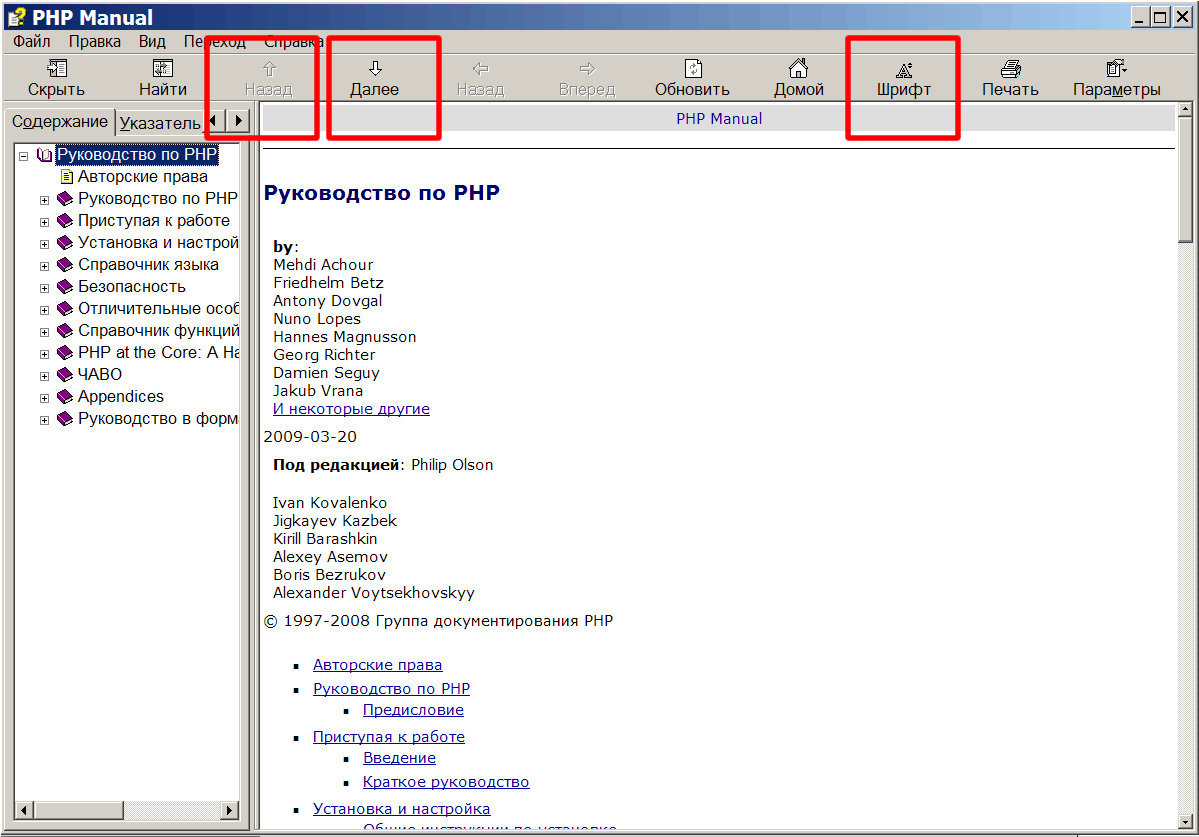This screenshot has width=1199, height=837.
Task: Expand the Безопасность tree node
Action: (44, 288)
